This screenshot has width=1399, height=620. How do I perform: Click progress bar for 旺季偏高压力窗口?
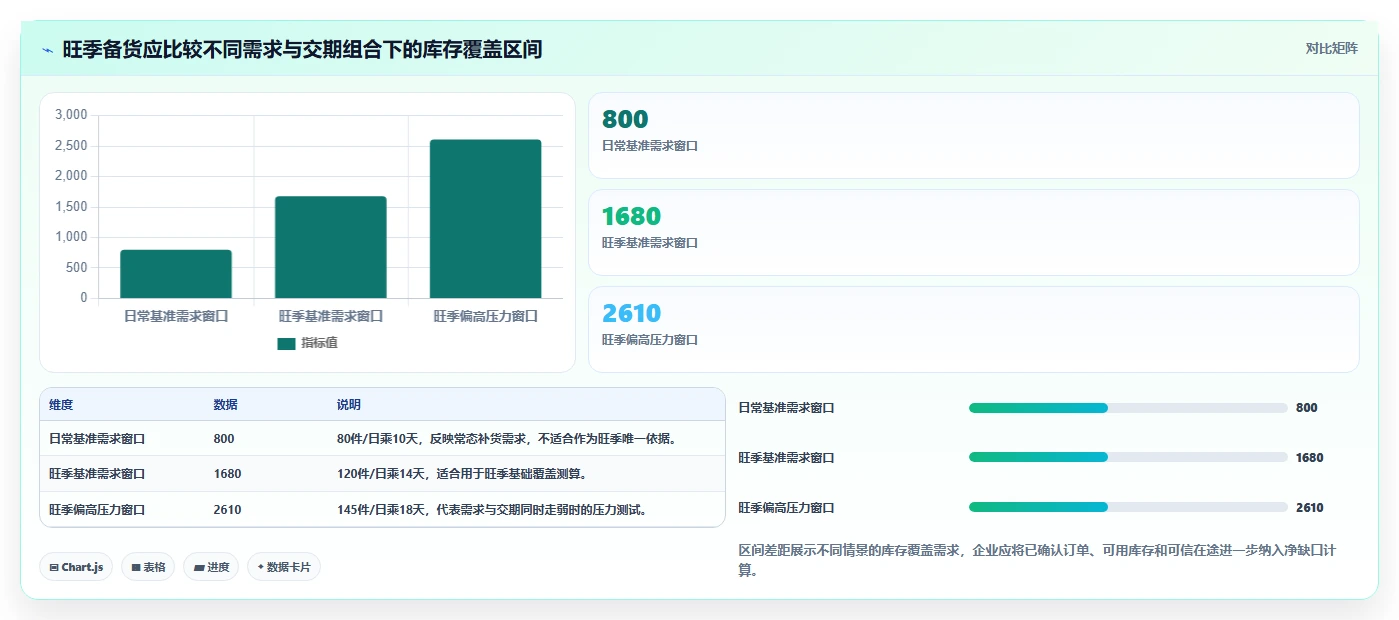pyautogui.click(x=1128, y=507)
